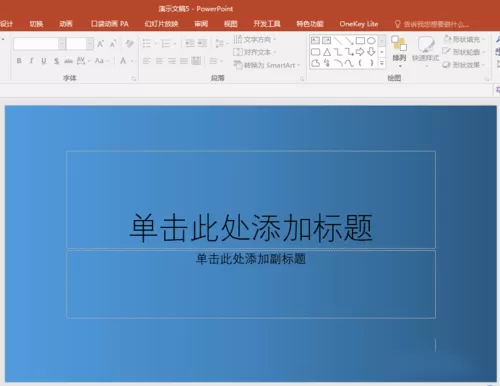Image resolution: width=500 pixels, height=386 pixels.
Task: Select the rectangle shape
Action: coord(360,41)
